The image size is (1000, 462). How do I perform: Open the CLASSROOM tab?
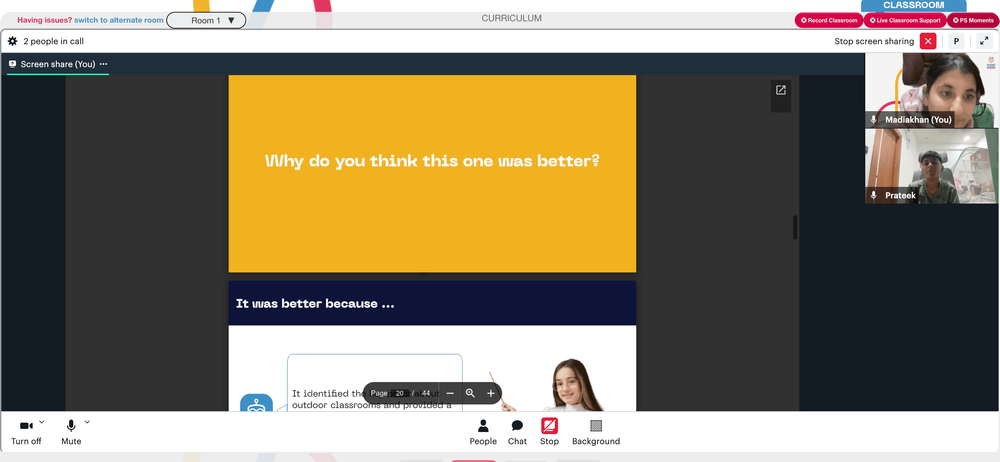(913, 5)
